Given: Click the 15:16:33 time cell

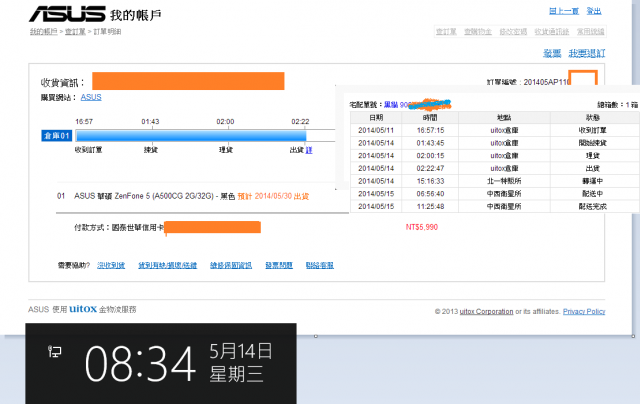Looking at the screenshot, I should [x=430, y=181].
